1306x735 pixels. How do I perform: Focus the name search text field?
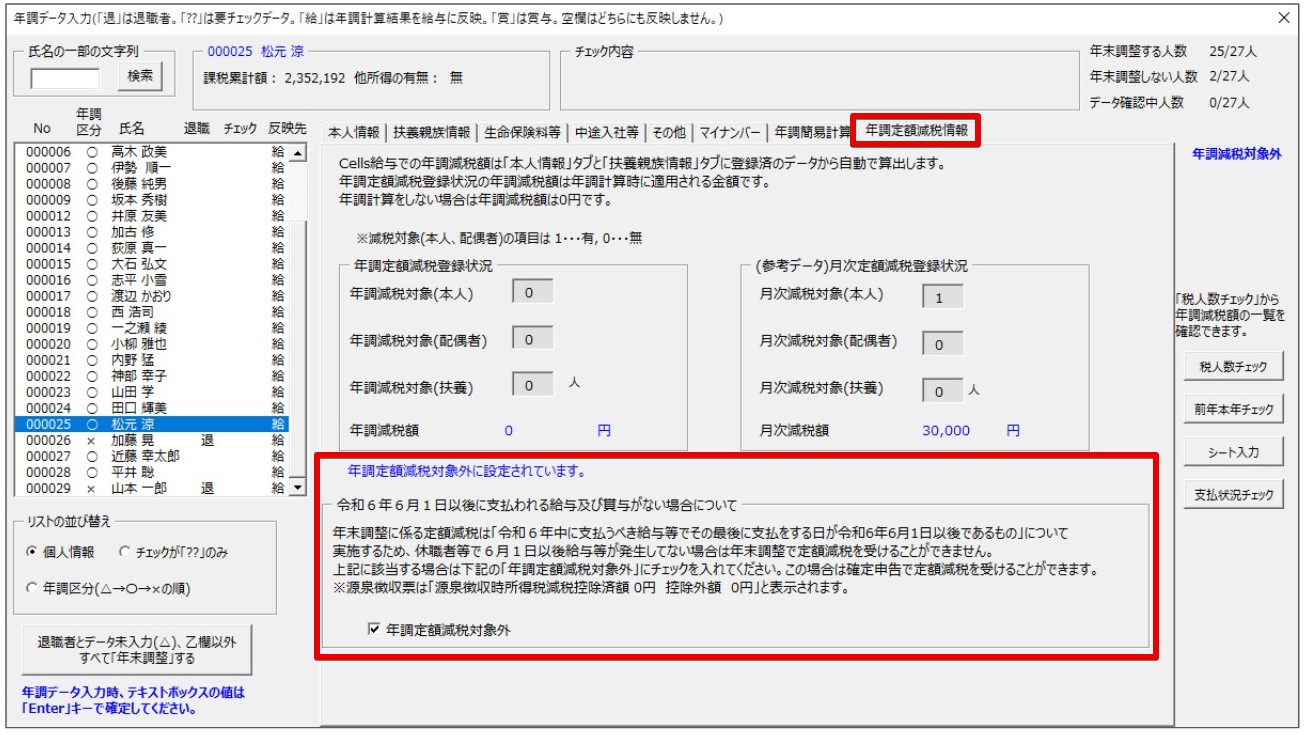pos(65,77)
